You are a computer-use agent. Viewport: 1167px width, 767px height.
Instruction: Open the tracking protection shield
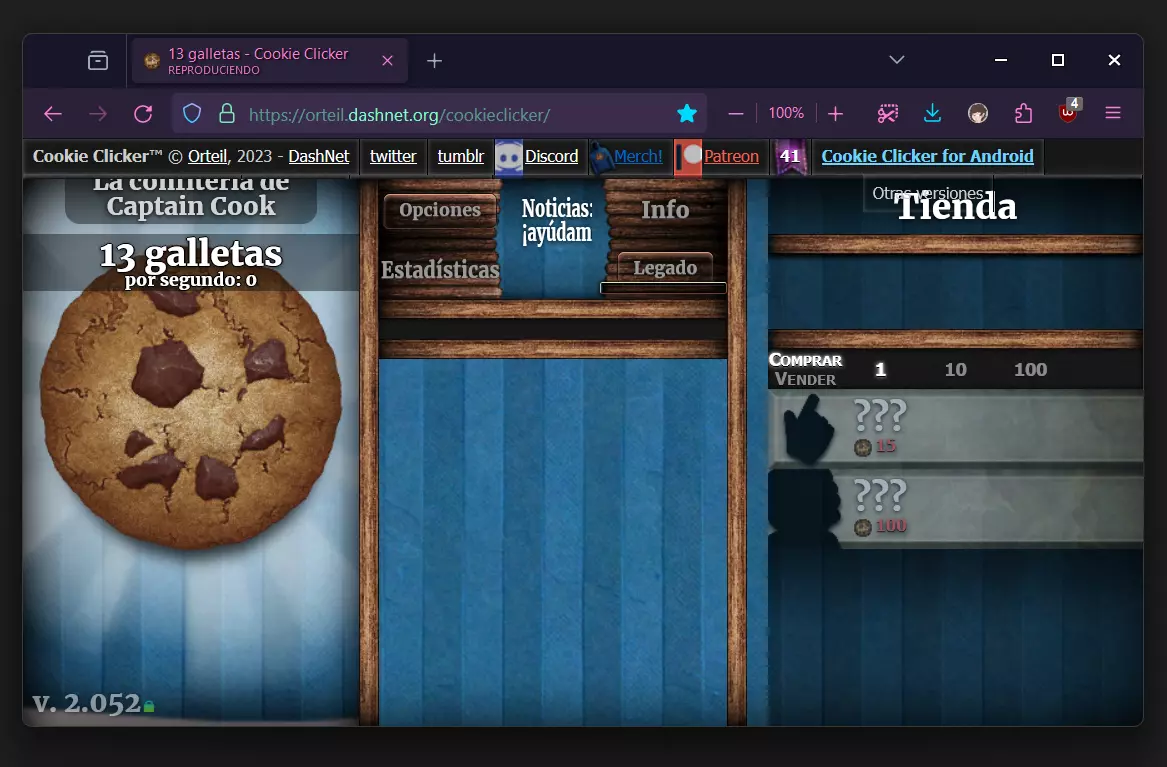click(192, 114)
